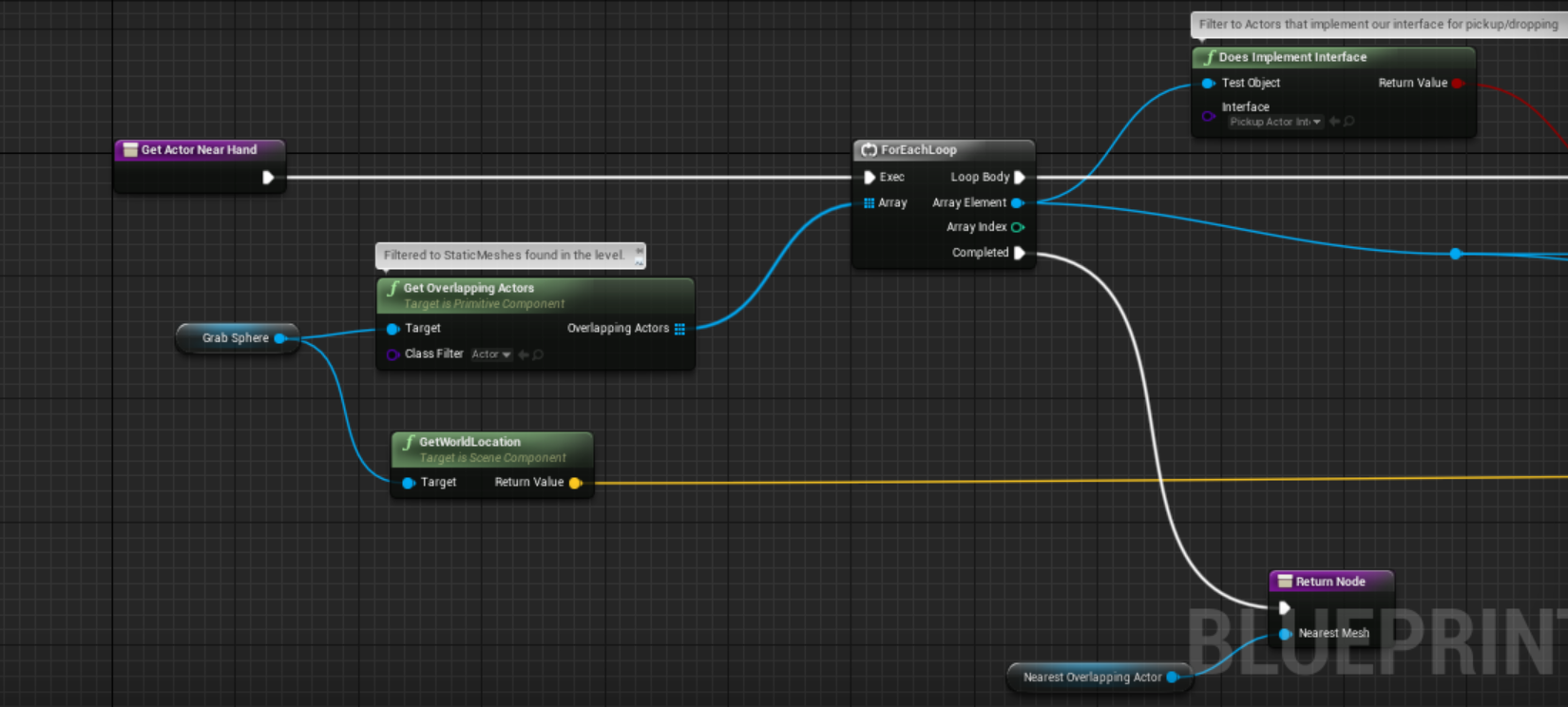Click browse magnifier beside Pickup Actor dropdown

1348,122
